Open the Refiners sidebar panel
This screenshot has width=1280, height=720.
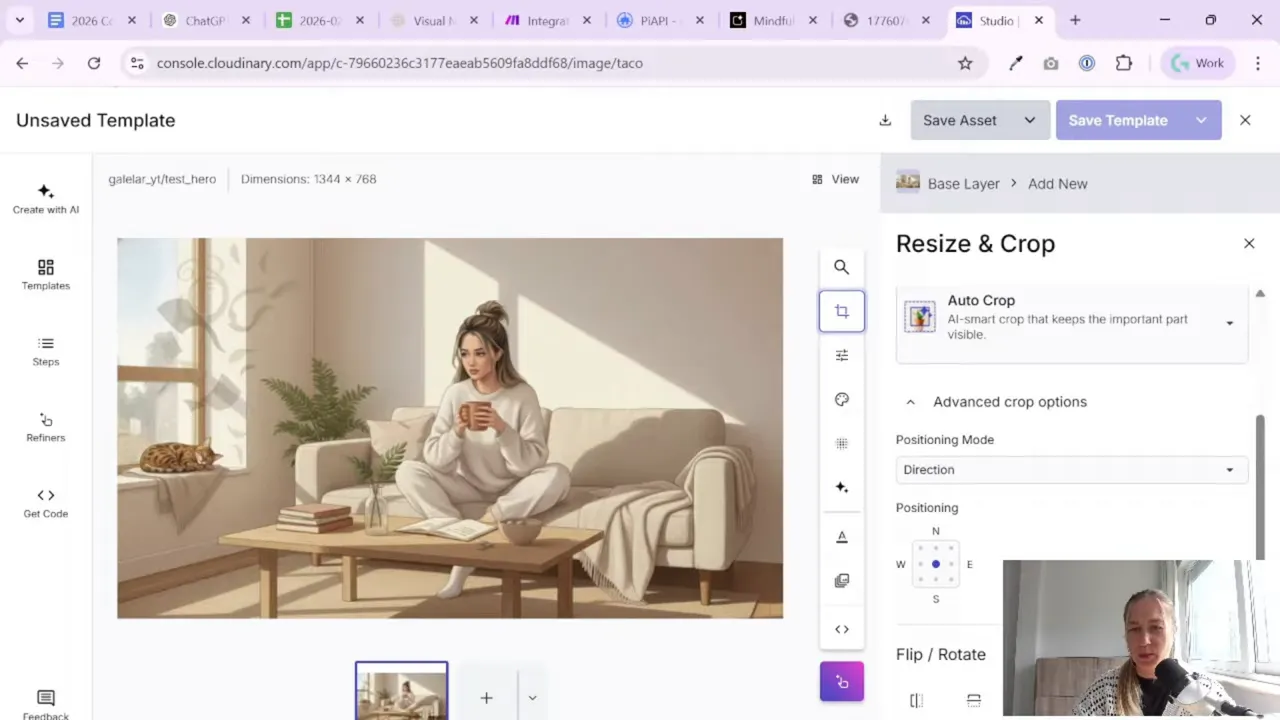(x=46, y=427)
